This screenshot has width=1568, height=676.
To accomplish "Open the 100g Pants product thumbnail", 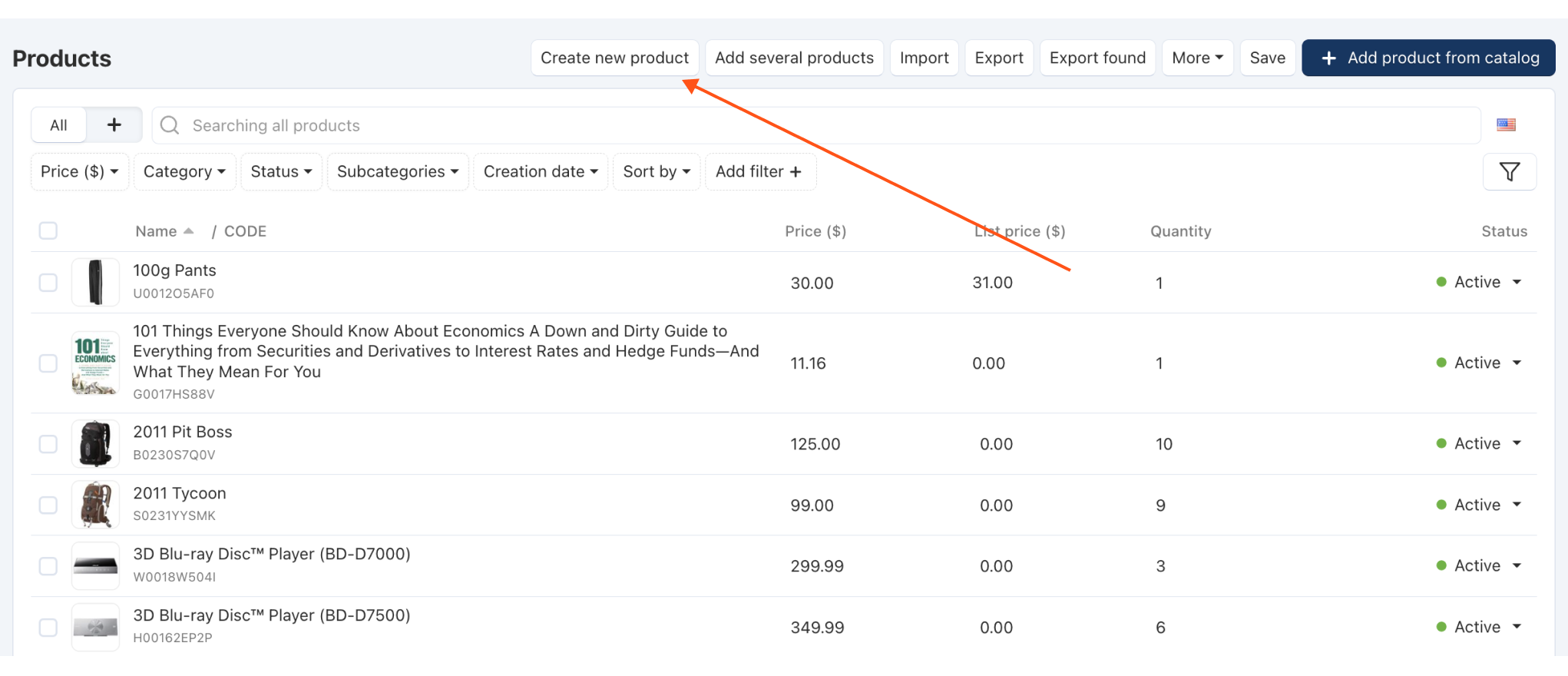I will (95, 282).
